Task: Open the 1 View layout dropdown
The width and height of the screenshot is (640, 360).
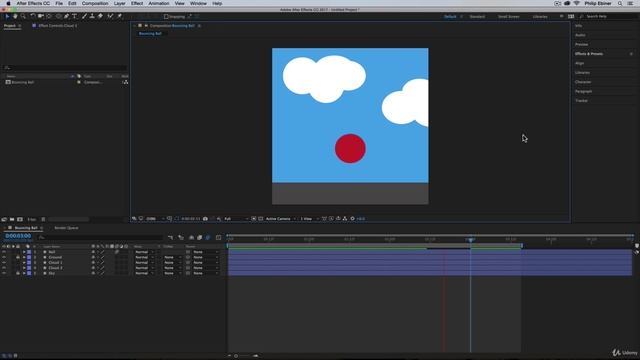Action: 309,219
